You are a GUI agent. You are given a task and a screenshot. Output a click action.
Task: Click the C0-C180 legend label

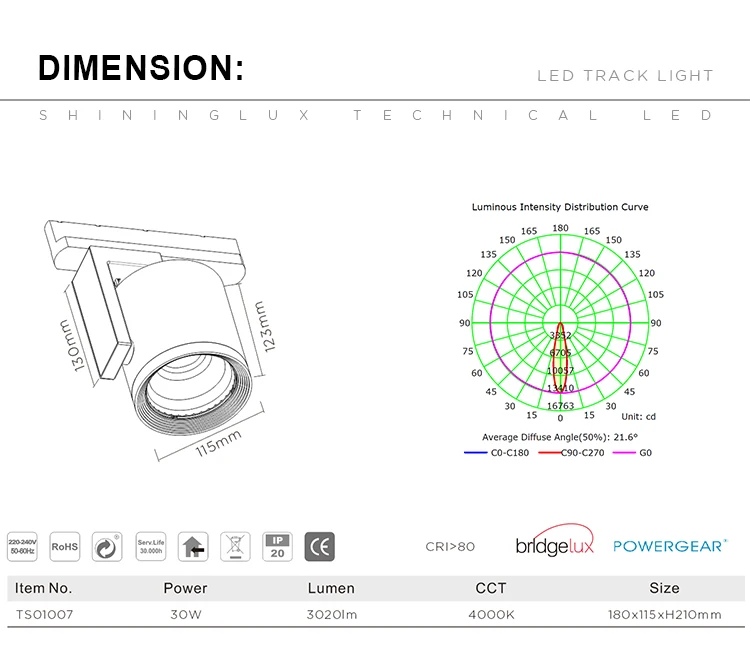(x=510, y=452)
